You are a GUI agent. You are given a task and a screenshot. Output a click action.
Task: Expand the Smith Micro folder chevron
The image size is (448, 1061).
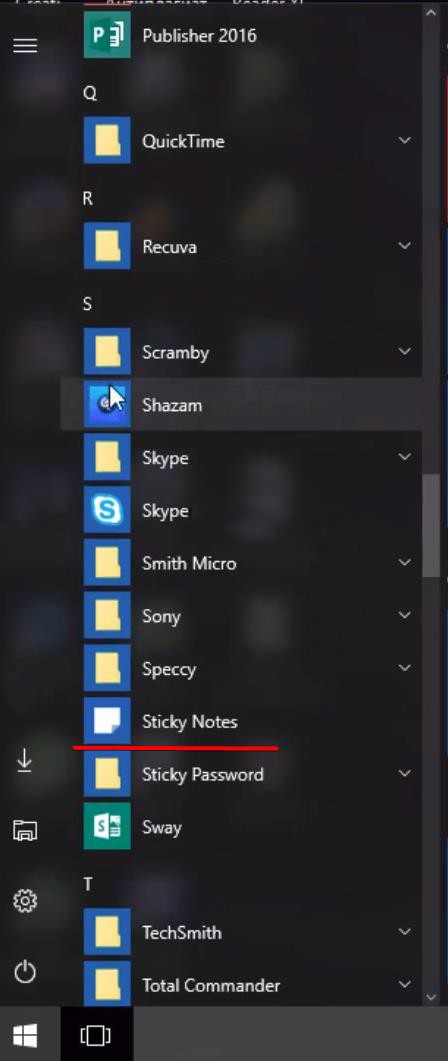[405, 563]
